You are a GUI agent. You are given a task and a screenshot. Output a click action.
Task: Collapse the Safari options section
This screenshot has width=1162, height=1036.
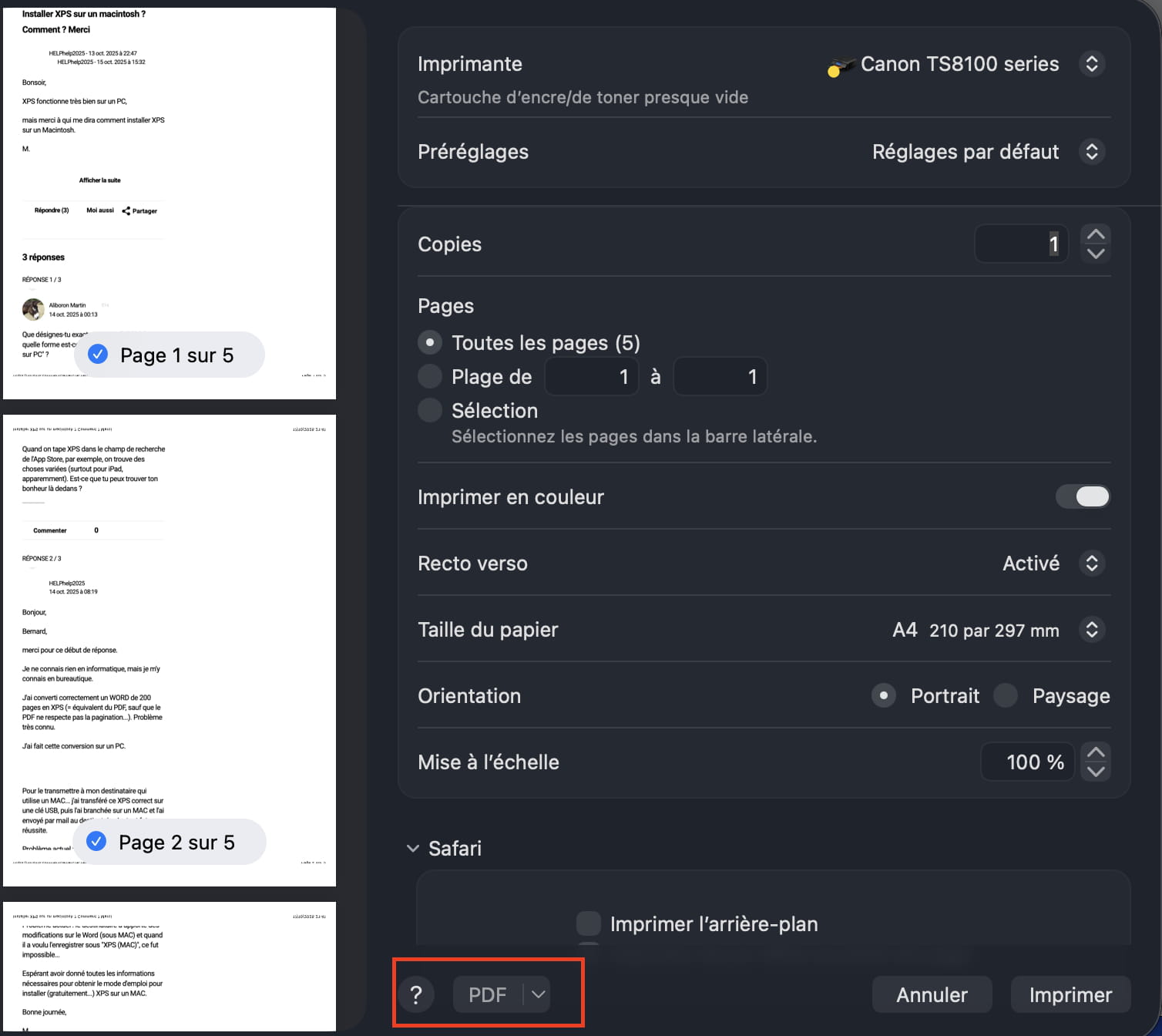(x=413, y=849)
